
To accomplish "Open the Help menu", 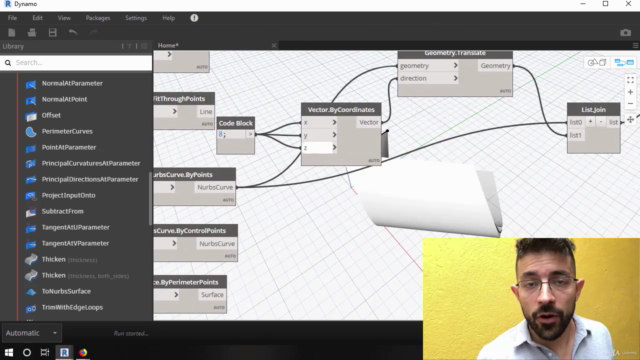I will coord(169,18).
